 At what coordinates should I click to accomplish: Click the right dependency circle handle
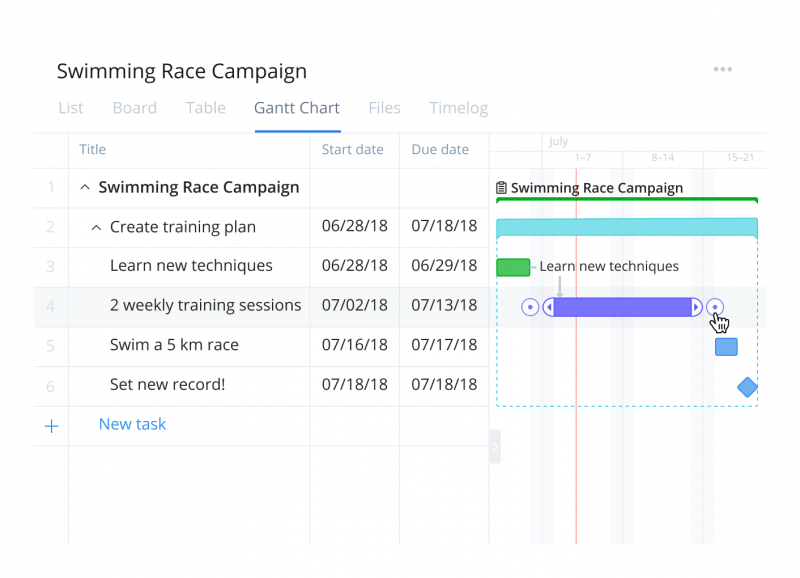coord(715,307)
